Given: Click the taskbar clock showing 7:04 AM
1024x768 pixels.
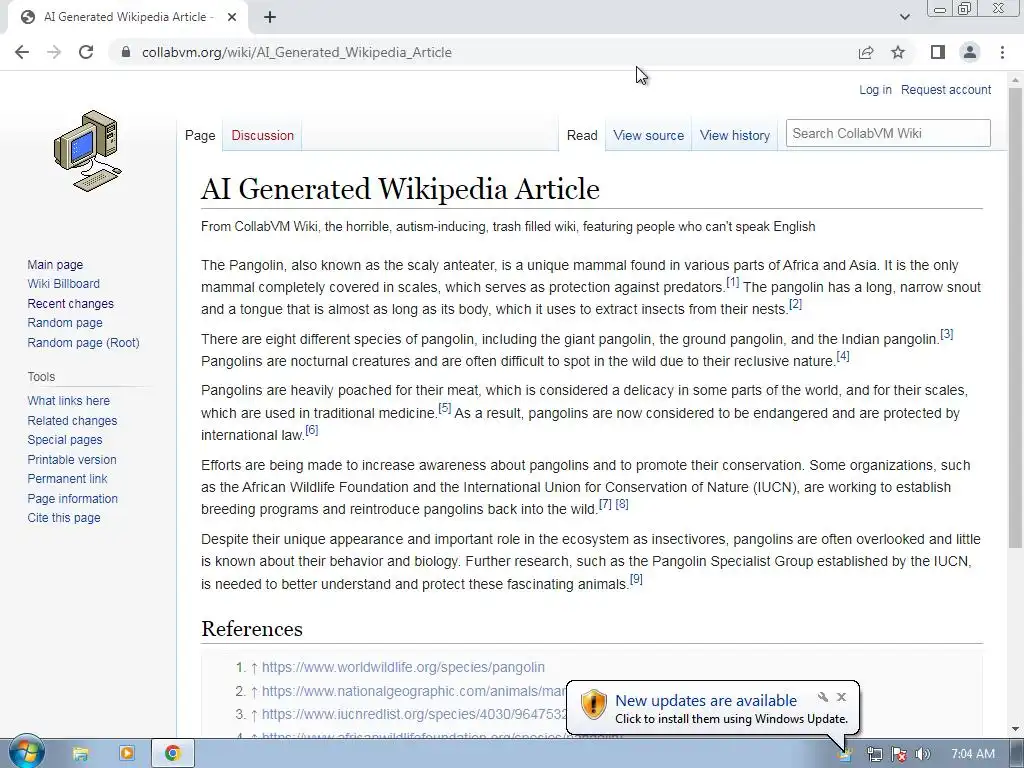Looking at the screenshot, I should coord(973,754).
